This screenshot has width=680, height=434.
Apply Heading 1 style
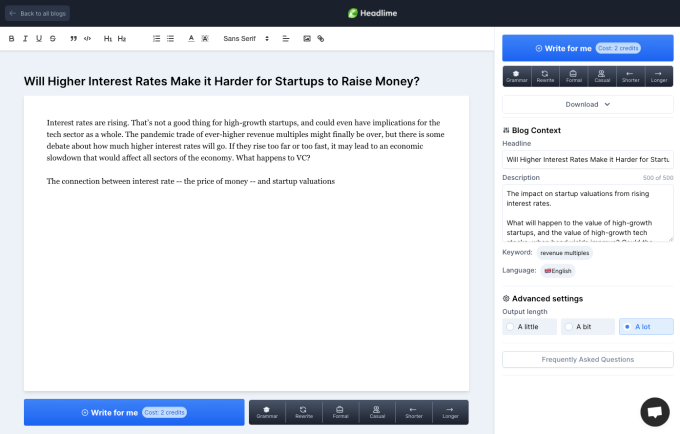pyautogui.click(x=108, y=38)
